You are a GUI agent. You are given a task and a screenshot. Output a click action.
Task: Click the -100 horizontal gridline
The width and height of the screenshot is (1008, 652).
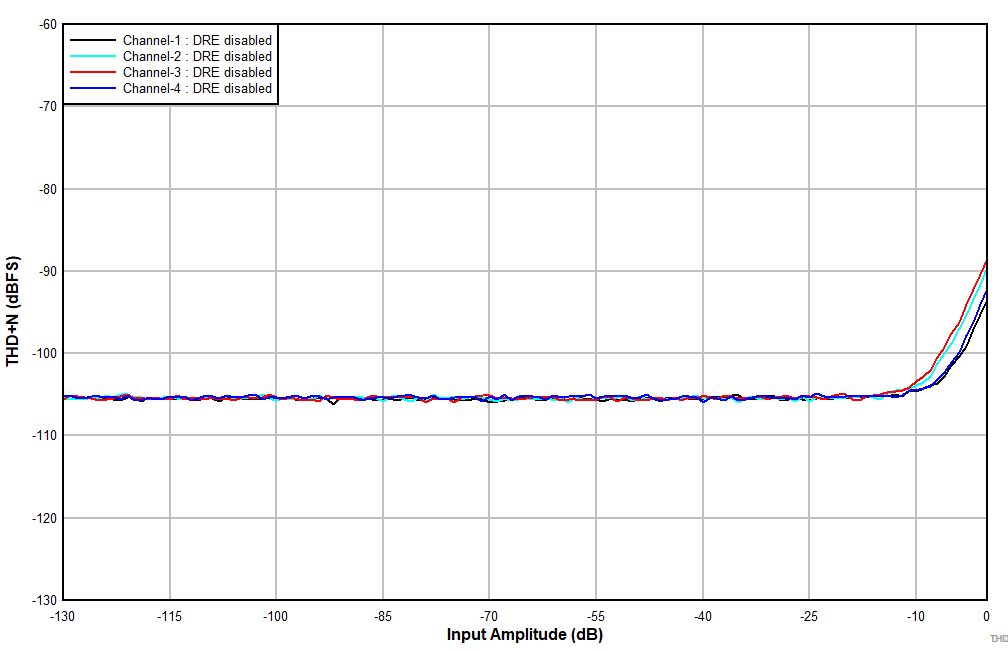[500, 354]
